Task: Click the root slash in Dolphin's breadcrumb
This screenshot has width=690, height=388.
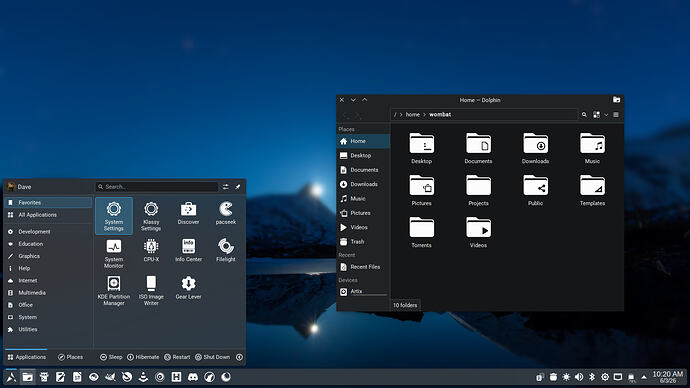Action: tap(395, 114)
